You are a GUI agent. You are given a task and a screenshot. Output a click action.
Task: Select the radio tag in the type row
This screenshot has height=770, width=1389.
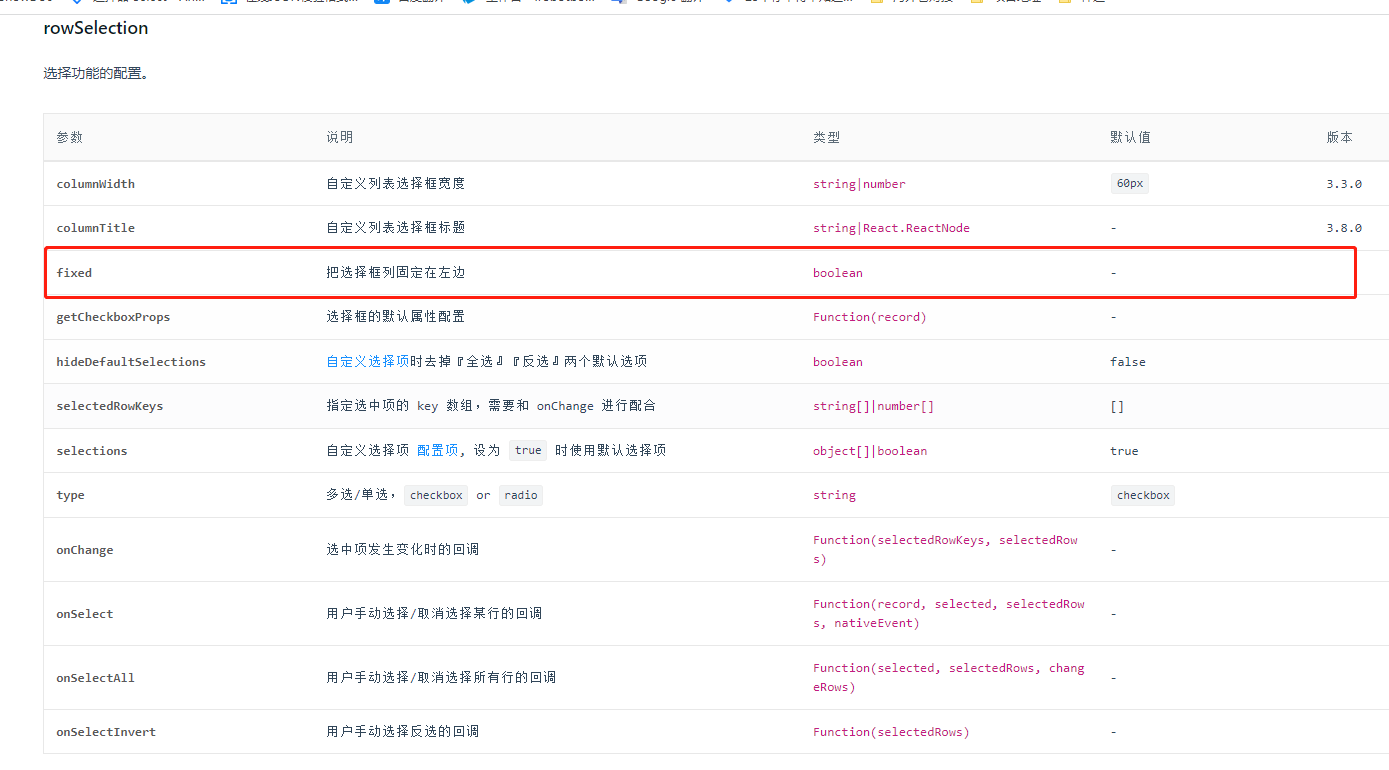[520, 495]
